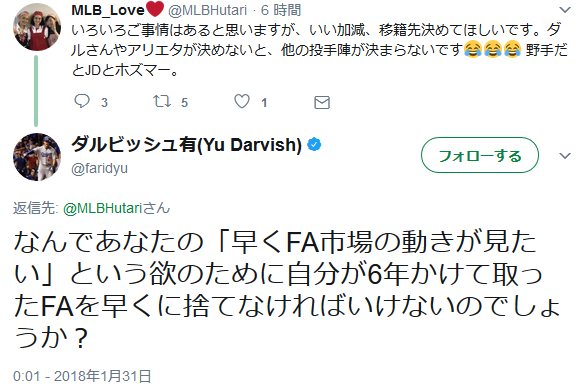
Task: Open MLB_Love's profile picture
Action: point(37,27)
